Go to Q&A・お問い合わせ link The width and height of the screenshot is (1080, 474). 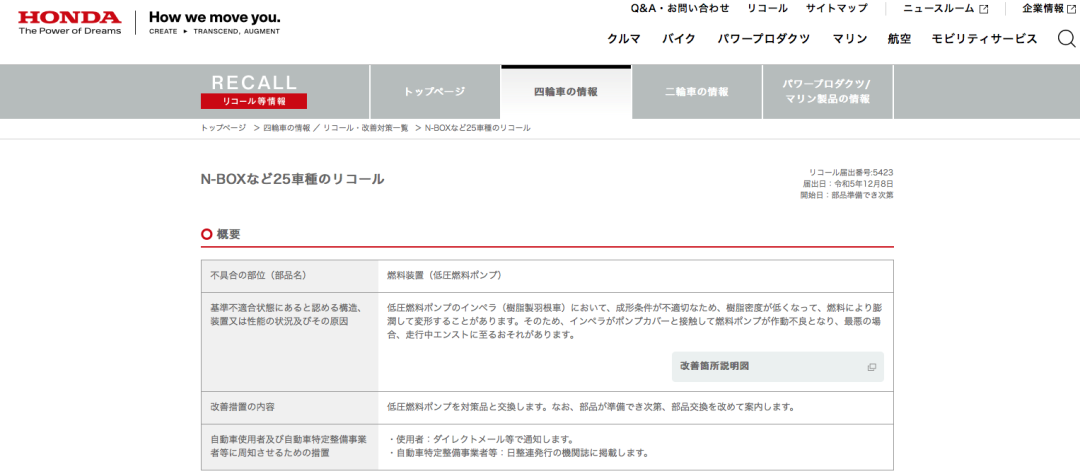point(679,9)
